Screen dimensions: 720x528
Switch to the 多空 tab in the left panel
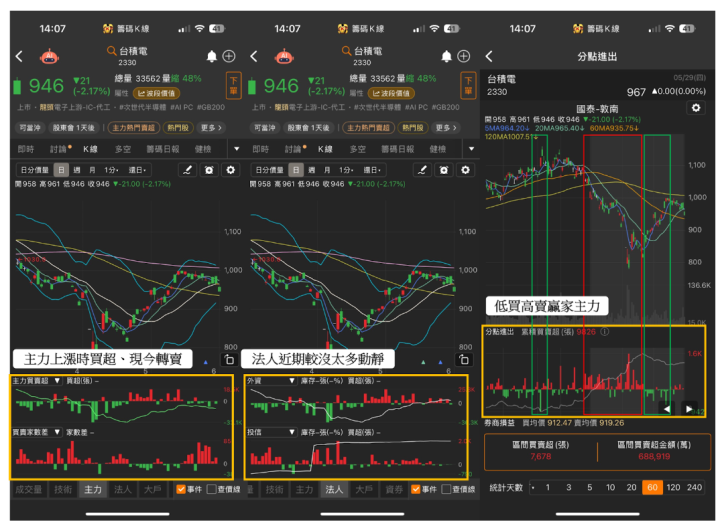pyautogui.click(x=123, y=148)
